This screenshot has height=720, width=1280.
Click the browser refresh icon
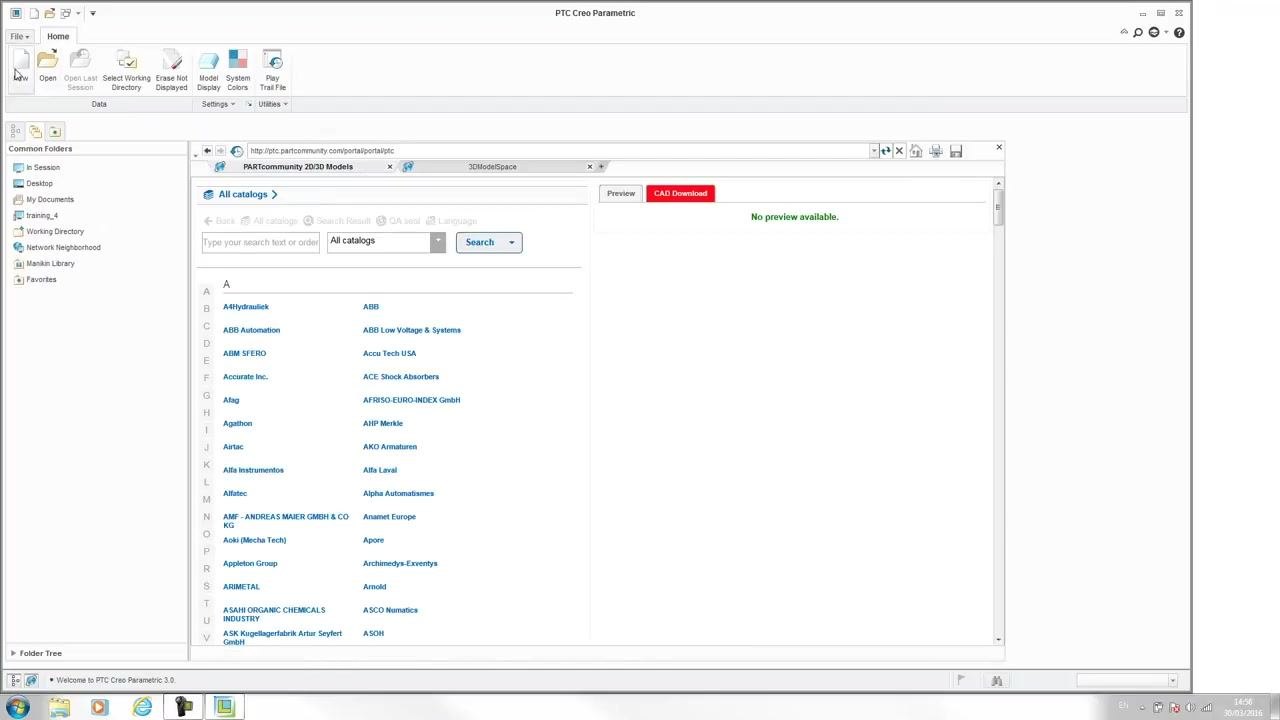(x=885, y=151)
